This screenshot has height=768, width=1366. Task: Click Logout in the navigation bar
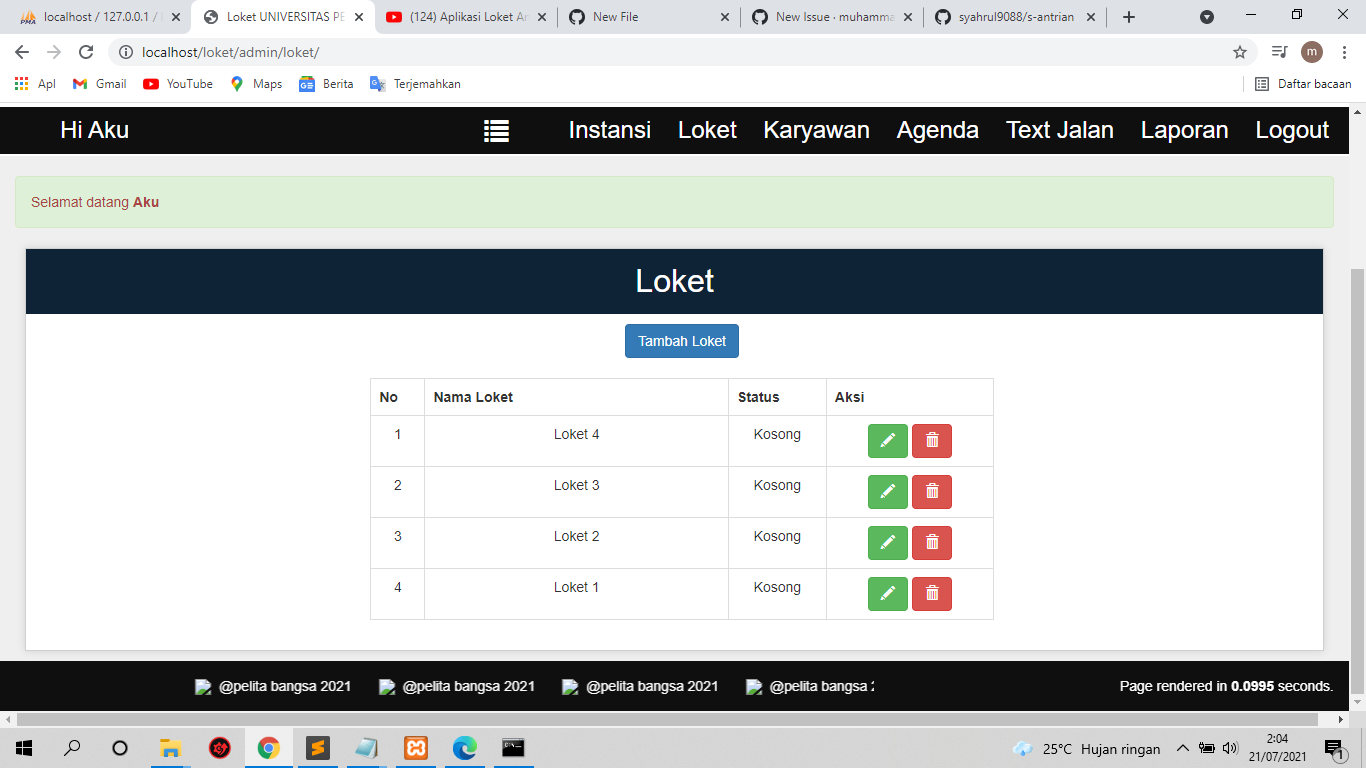click(1292, 130)
